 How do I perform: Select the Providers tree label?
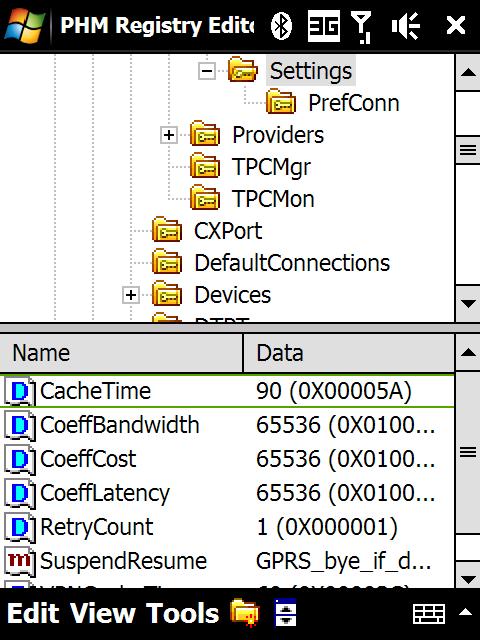coord(278,135)
